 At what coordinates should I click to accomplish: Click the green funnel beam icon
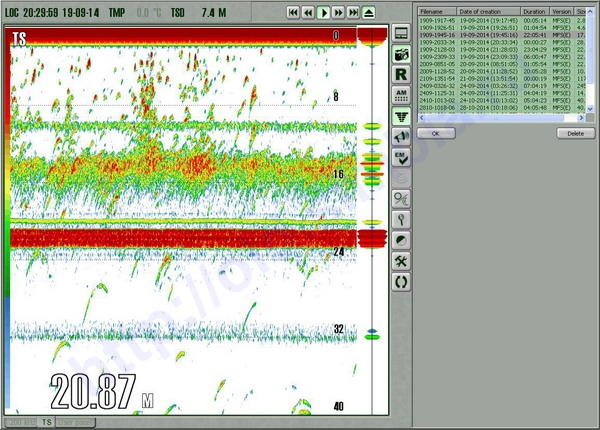tap(401, 116)
